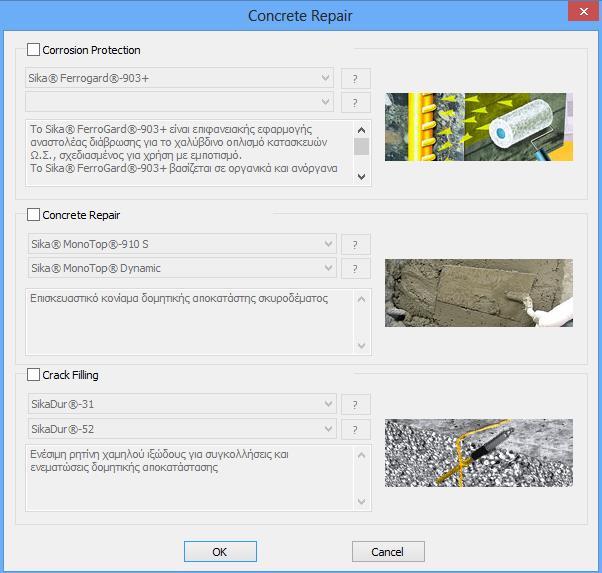Viewport: 602px width, 573px height.
Task: Open the Sika Ferrogard-903+ dropdown
Action: [179, 78]
